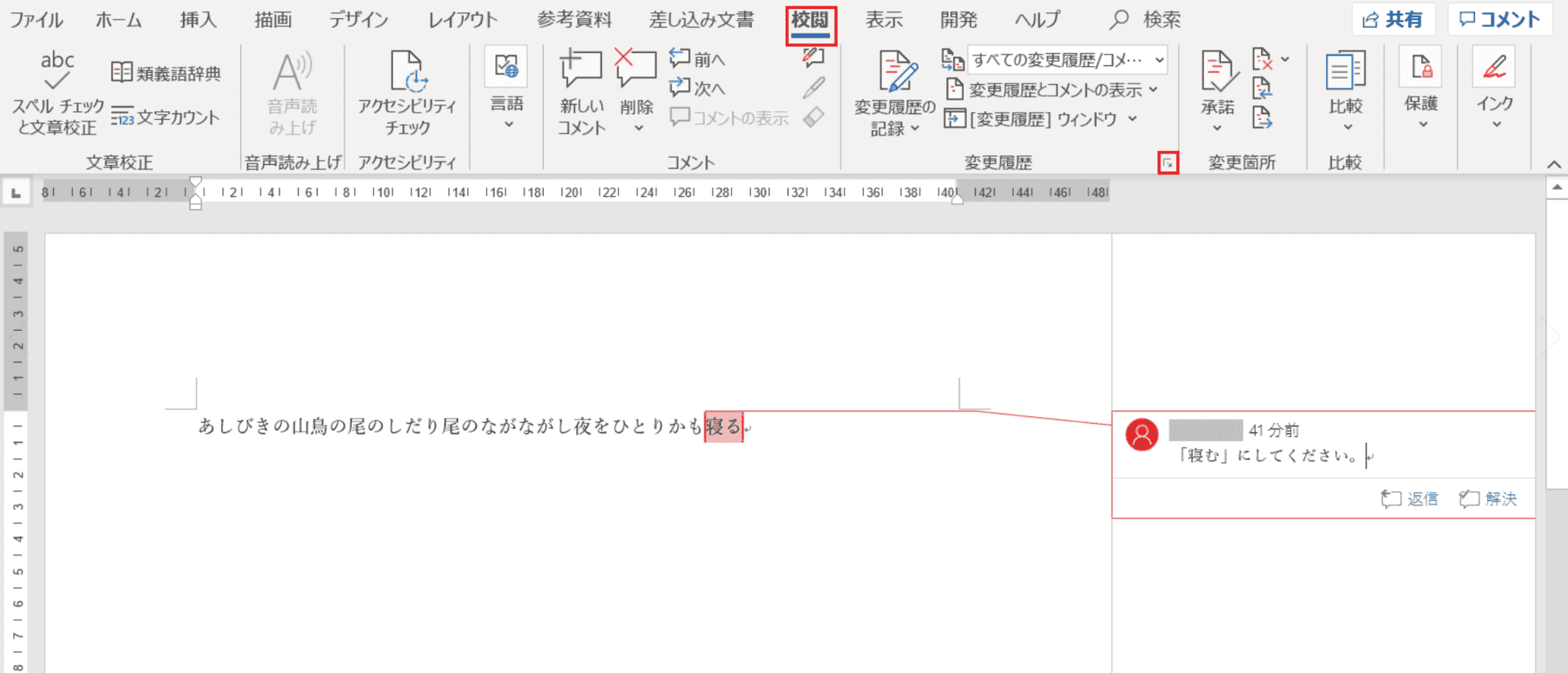Image resolution: width=1568 pixels, height=673 pixels.
Task: Start Read Aloud (音声読み上げ)
Action: tap(292, 93)
